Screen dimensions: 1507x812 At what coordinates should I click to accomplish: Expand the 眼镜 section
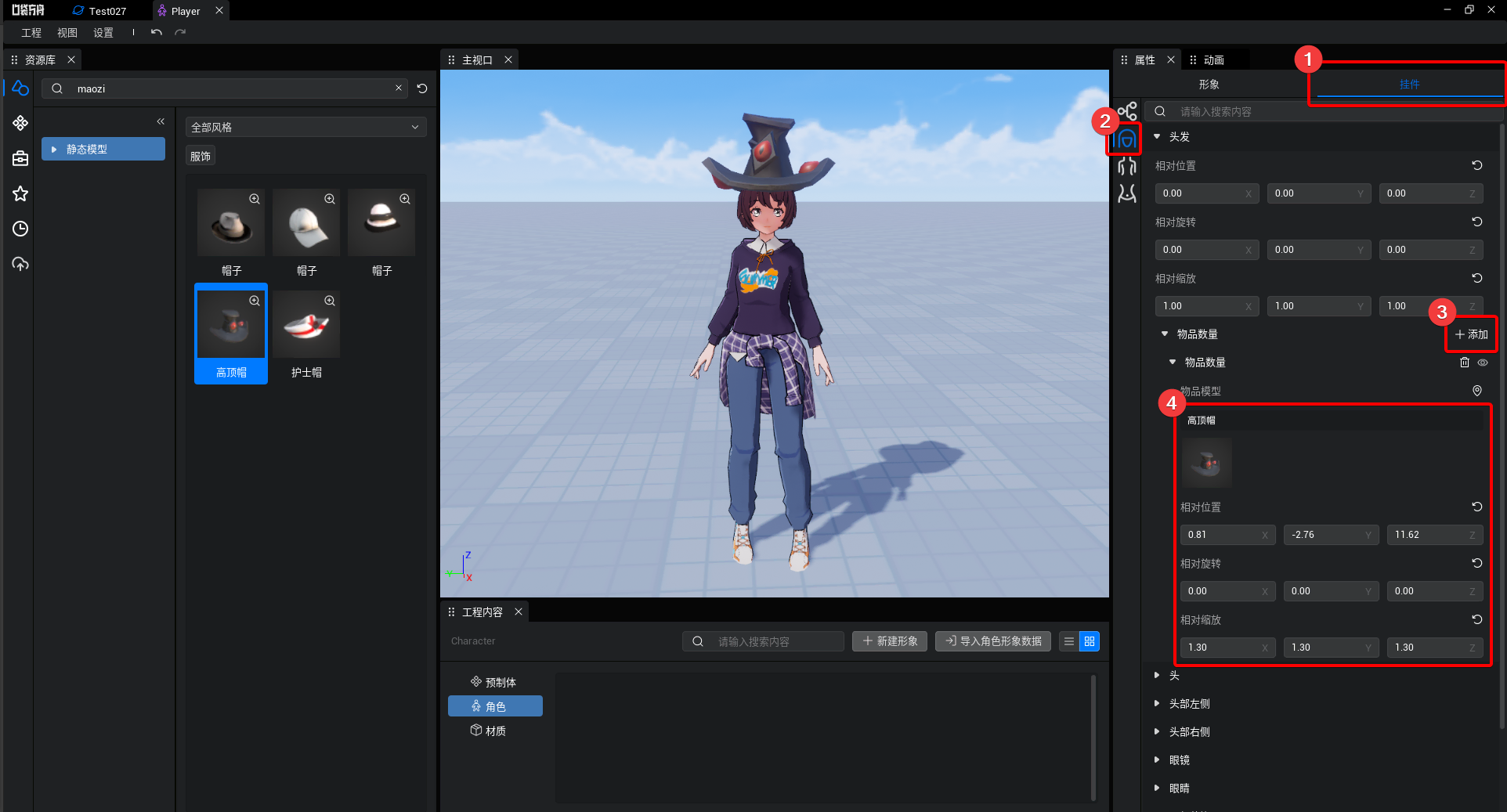(1157, 760)
